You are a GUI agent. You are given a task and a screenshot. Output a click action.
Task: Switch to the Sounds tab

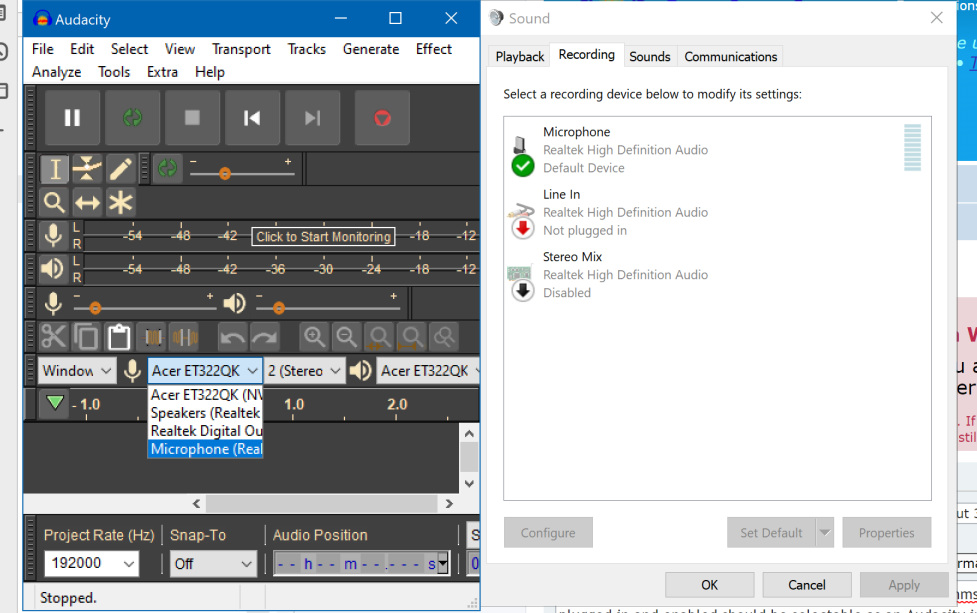[x=649, y=56]
